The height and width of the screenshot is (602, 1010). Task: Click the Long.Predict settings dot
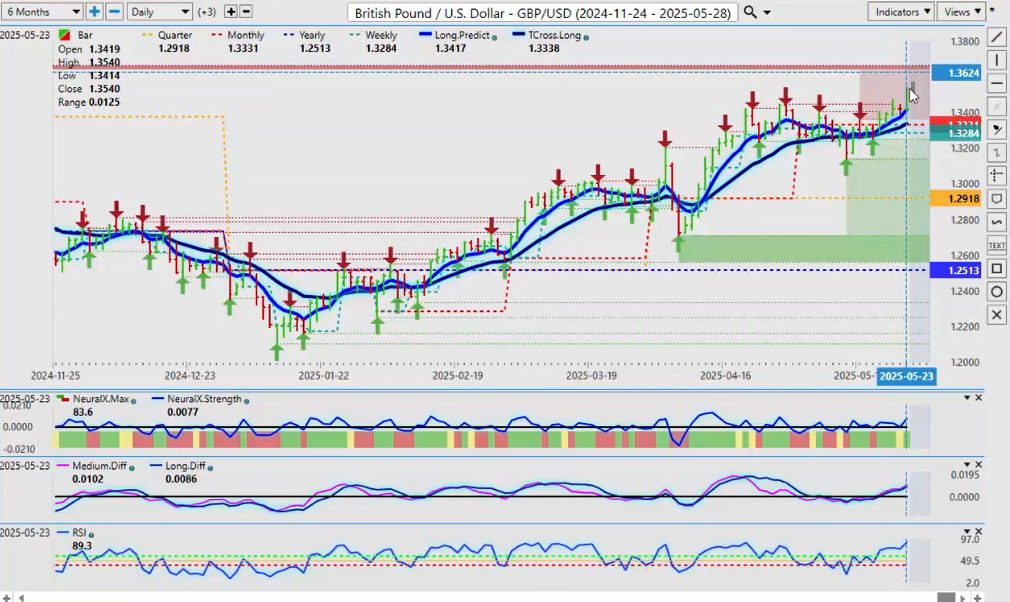point(494,37)
